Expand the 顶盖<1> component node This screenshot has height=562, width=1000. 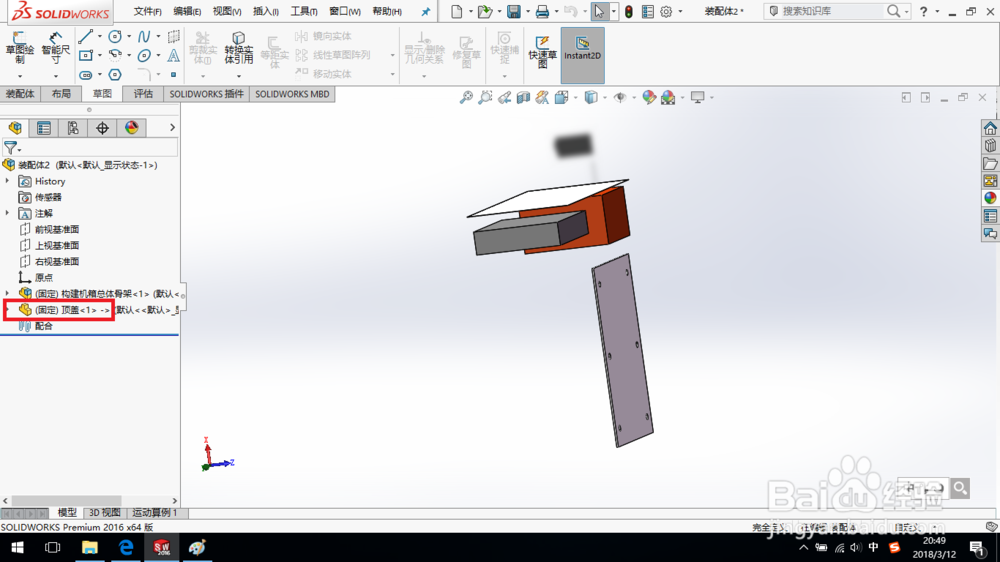[8, 309]
